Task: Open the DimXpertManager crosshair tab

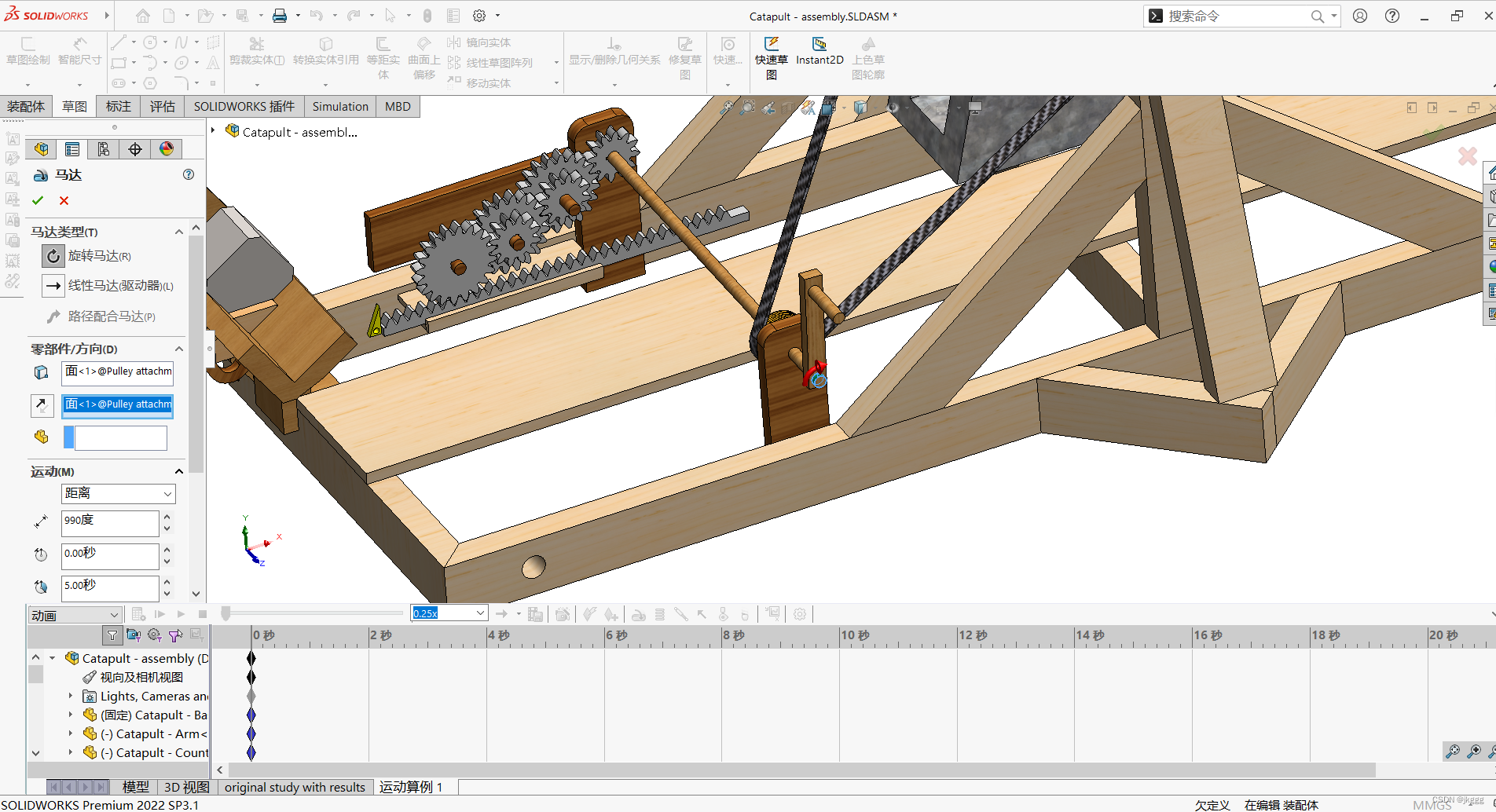Action: 135,149
